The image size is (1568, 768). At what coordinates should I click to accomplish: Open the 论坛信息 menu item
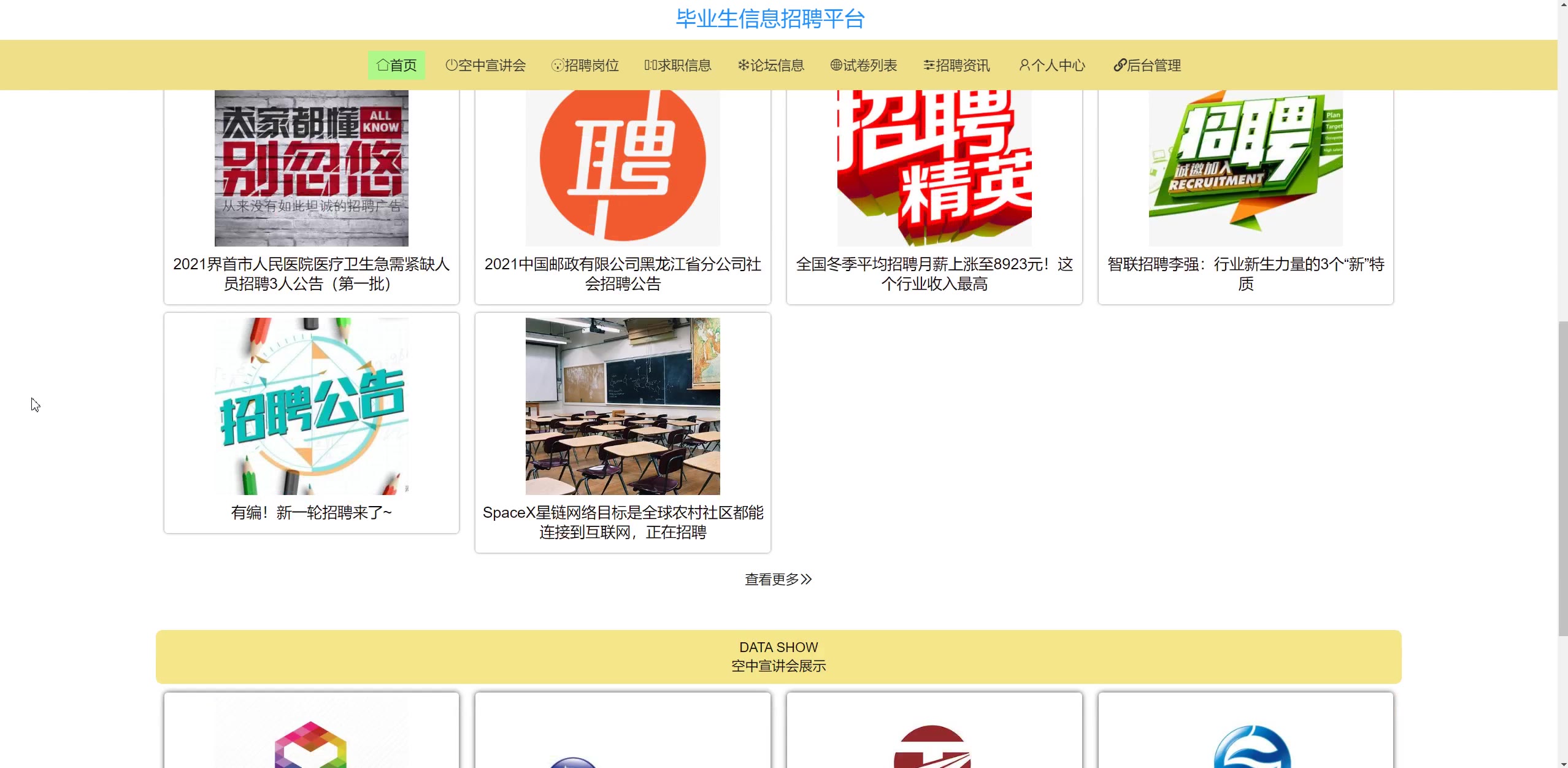pos(777,65)
